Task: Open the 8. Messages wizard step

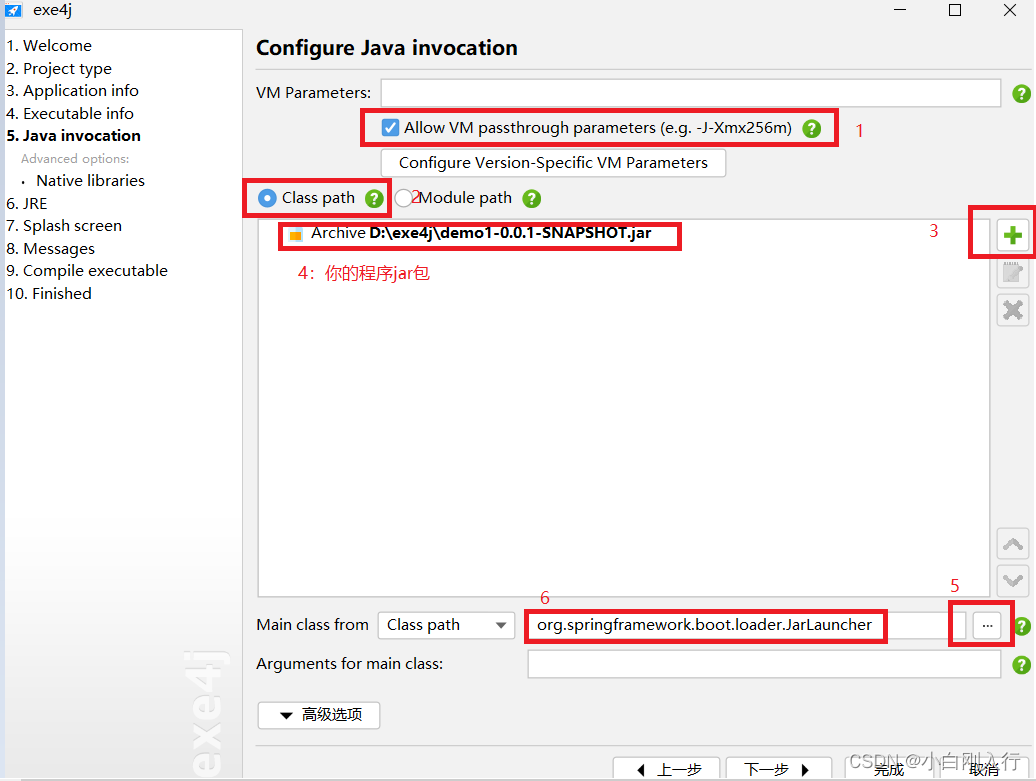Action: (50, 248)
